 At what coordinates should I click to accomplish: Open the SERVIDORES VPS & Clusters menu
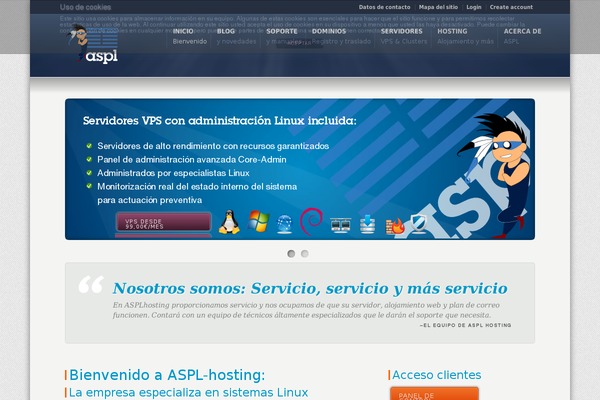(404, 36)
